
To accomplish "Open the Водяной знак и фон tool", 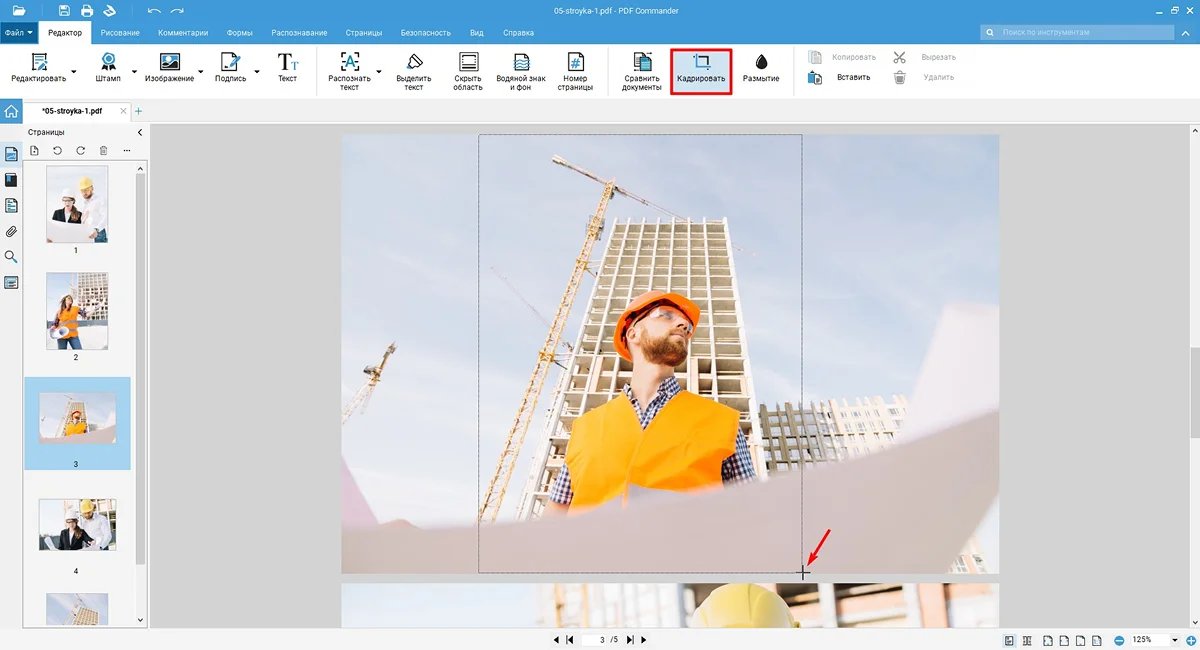I will (521, 69).
